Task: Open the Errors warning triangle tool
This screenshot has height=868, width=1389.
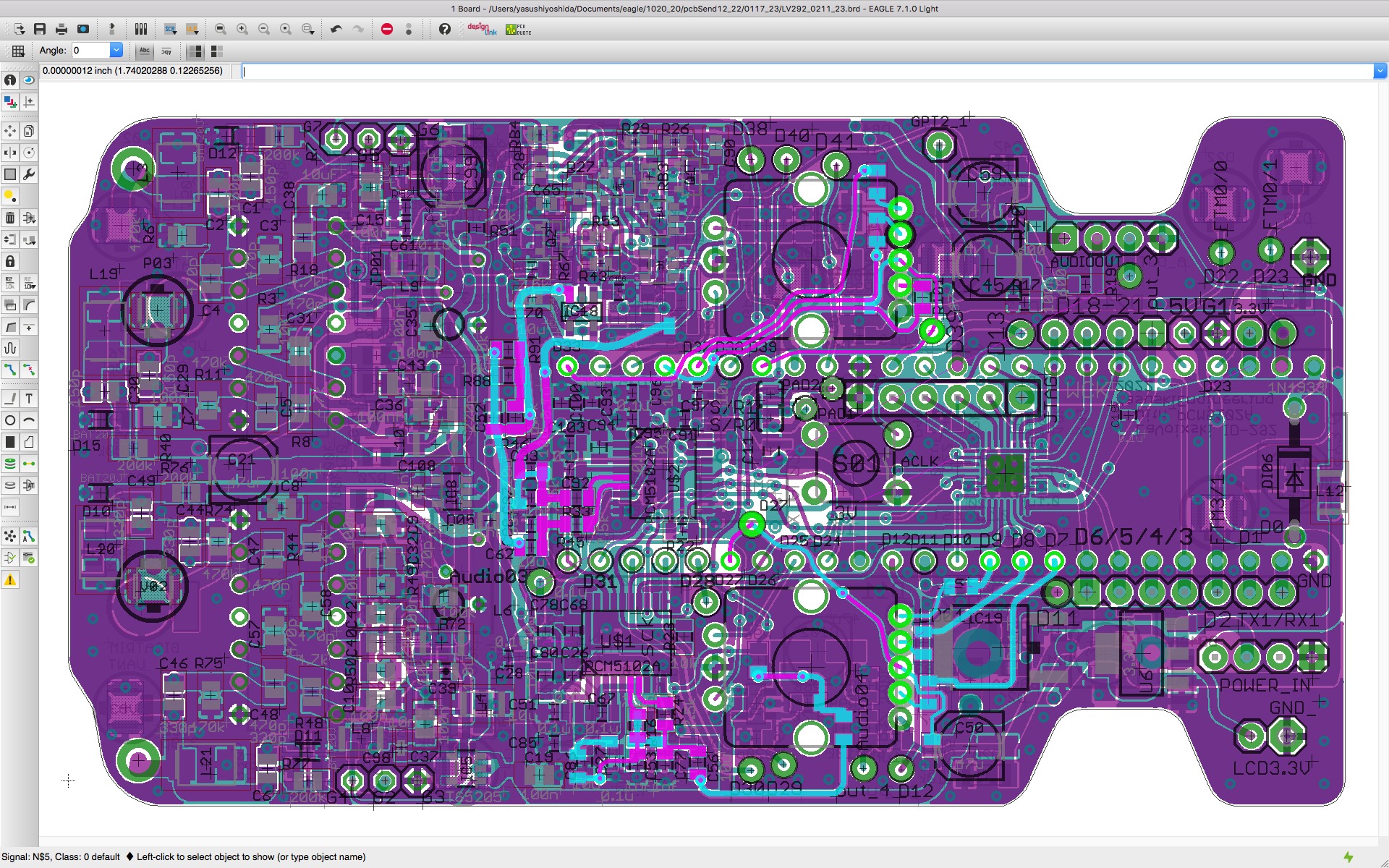Action: coord(10,580)
